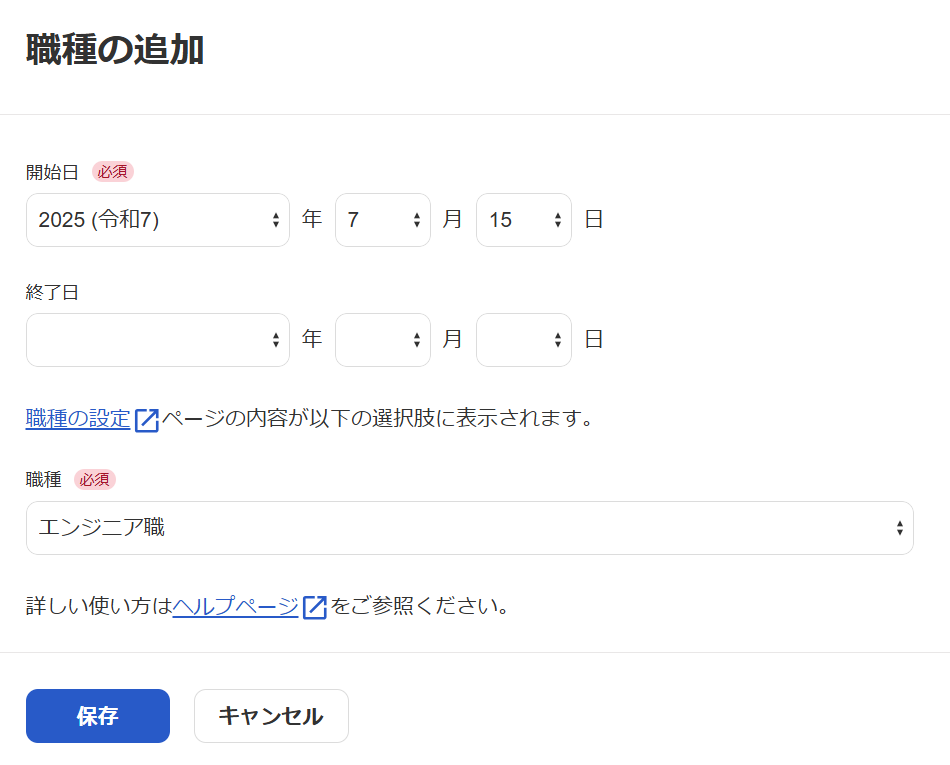This screenshot has height=765, width=950.
Task: Open the start date year dropdown showing 2025 (令和7)
Action: (158, 220)
